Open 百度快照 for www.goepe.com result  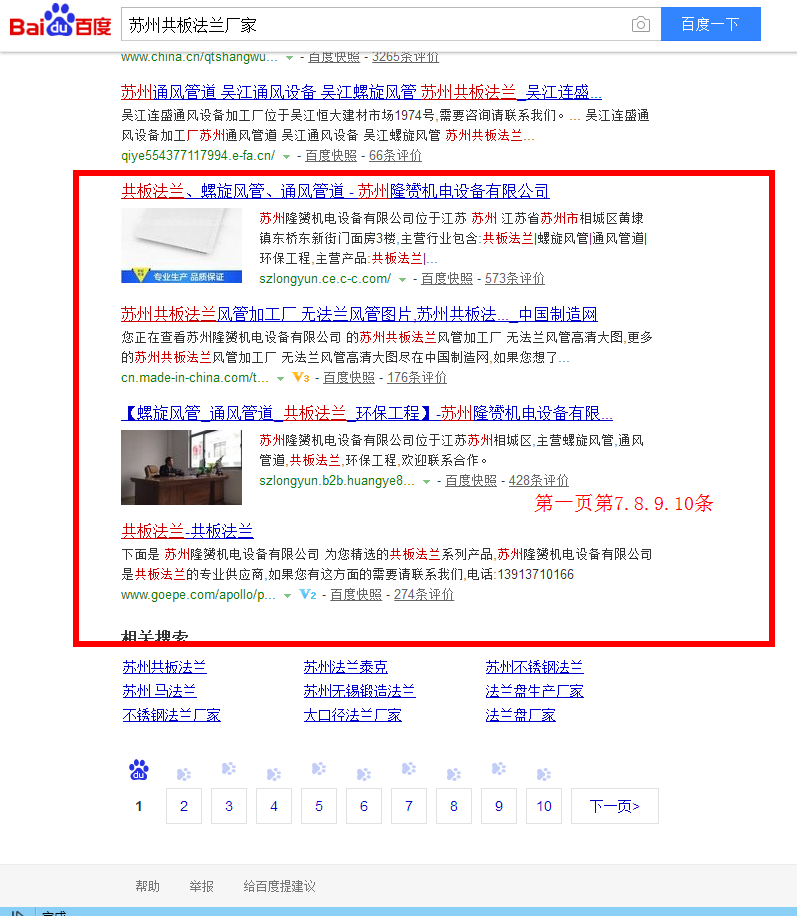[x=356, y=594]
